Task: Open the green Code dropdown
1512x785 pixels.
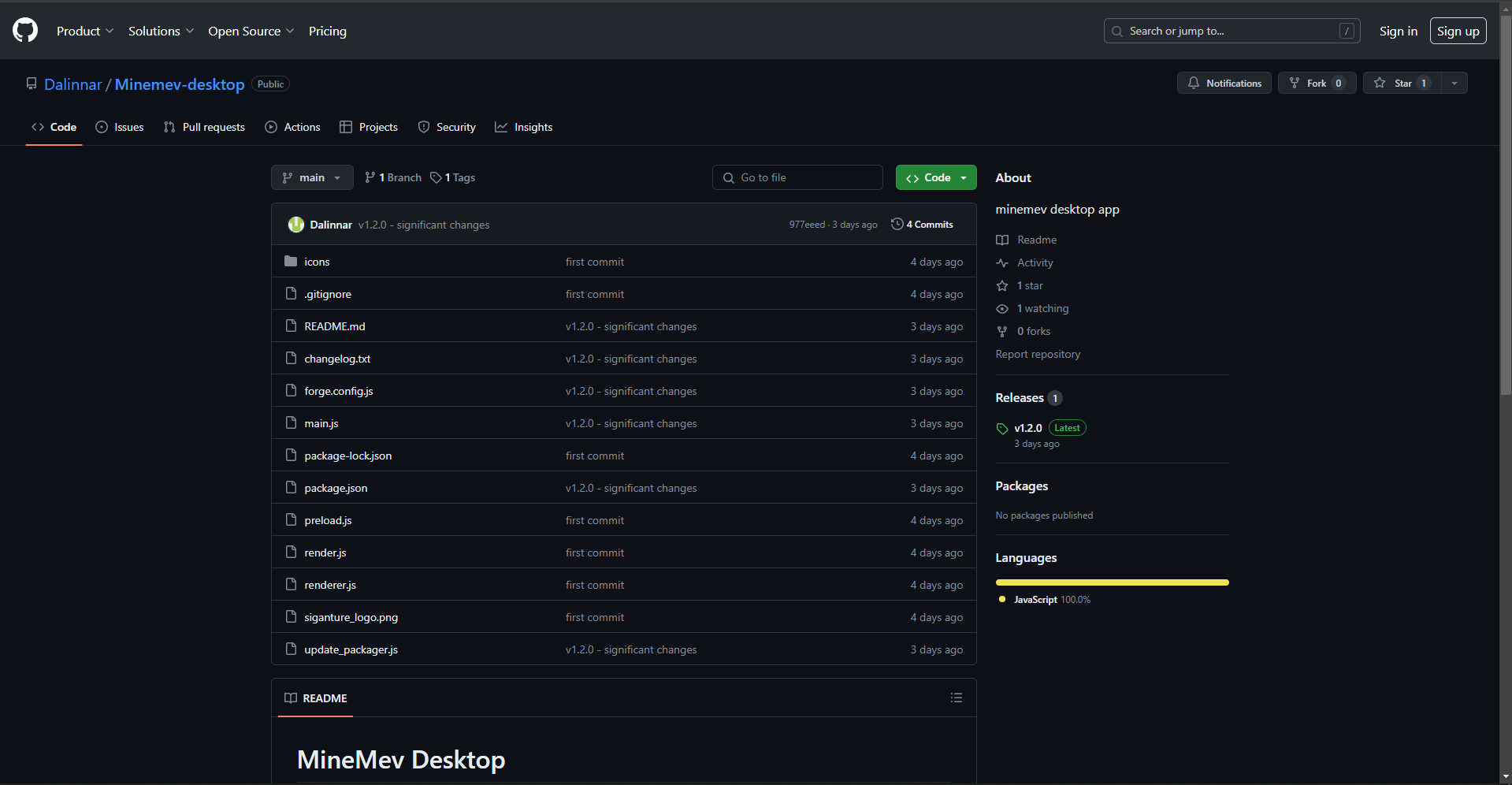Action: [935, 178]
